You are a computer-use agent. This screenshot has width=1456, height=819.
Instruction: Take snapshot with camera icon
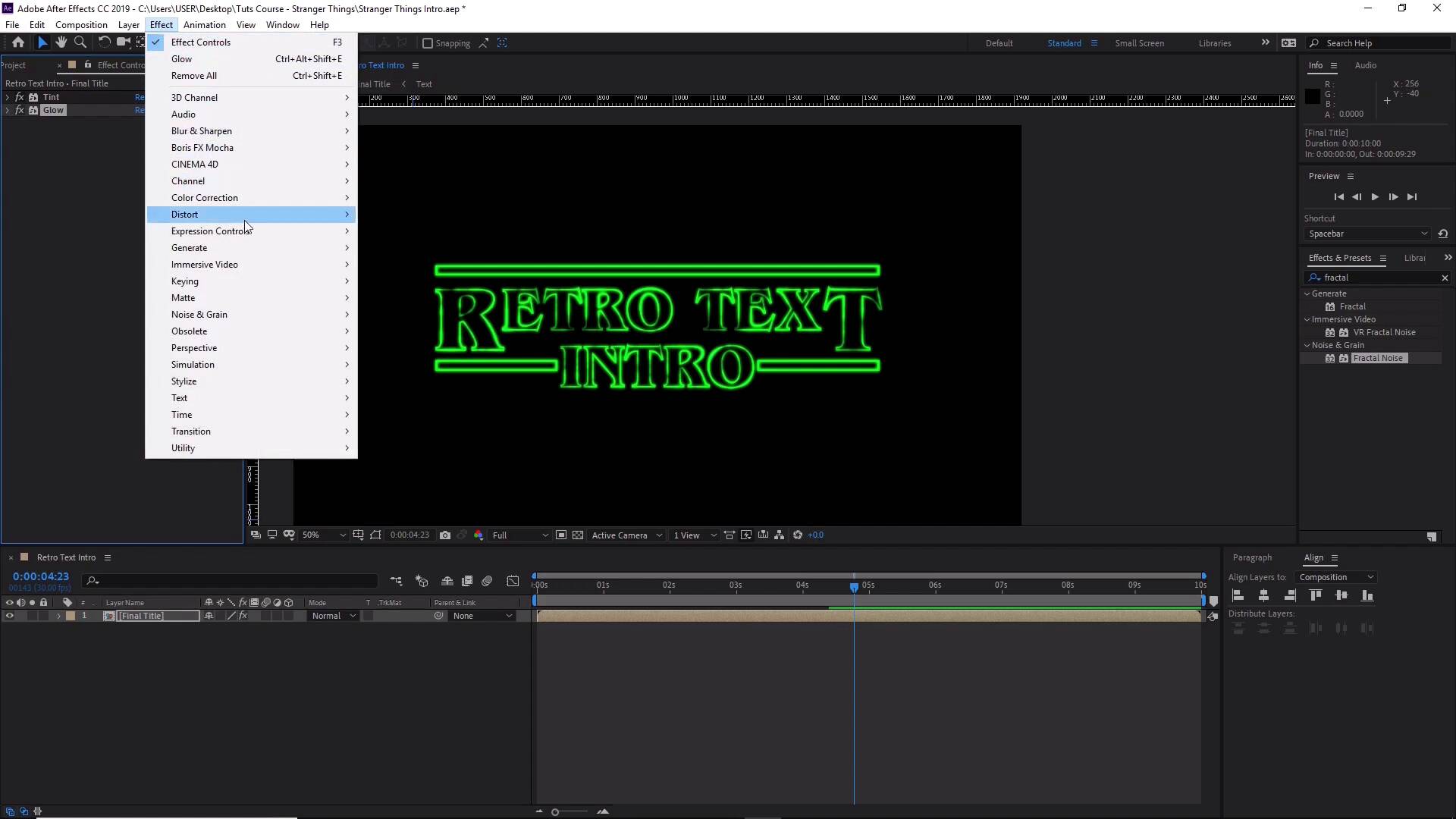click(445, 535)
